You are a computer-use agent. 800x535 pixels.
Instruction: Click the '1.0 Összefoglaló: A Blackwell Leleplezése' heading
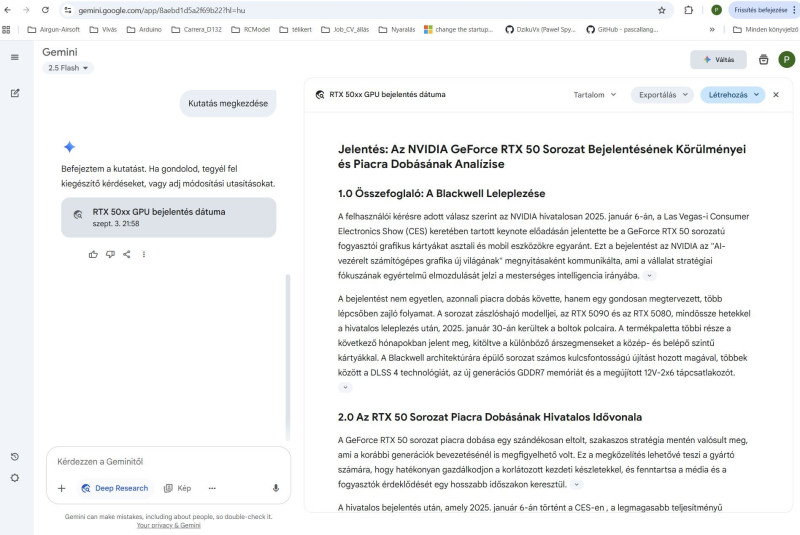[441, 193]
